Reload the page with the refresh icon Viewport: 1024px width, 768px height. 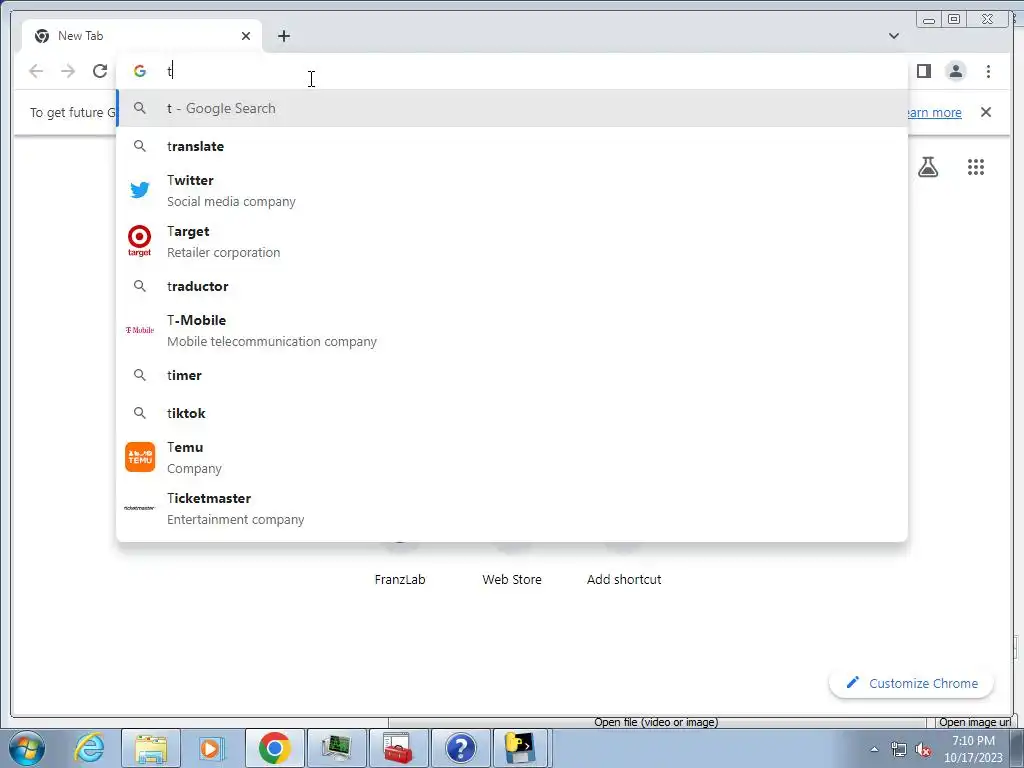[x=100, y=71]
